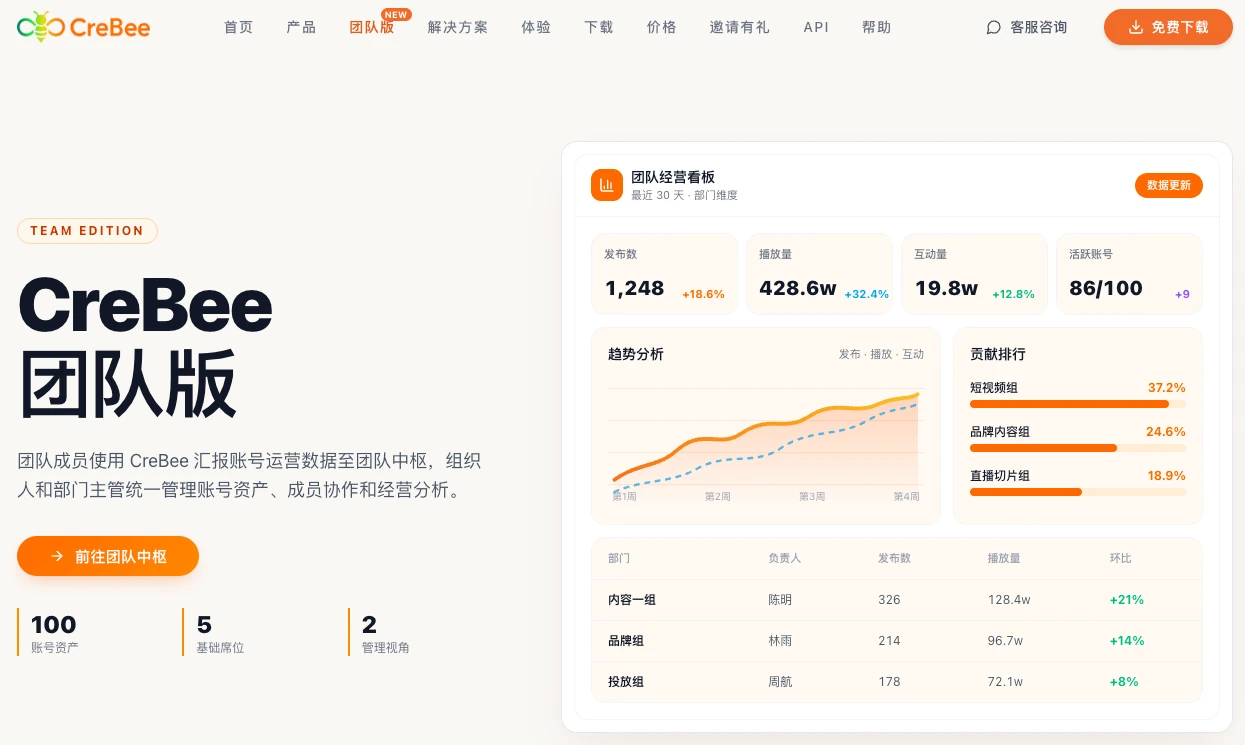Viewport: 1245px width, 745px height.
Task: Click the CreBee bee logo icon
Action: point(41,26)
